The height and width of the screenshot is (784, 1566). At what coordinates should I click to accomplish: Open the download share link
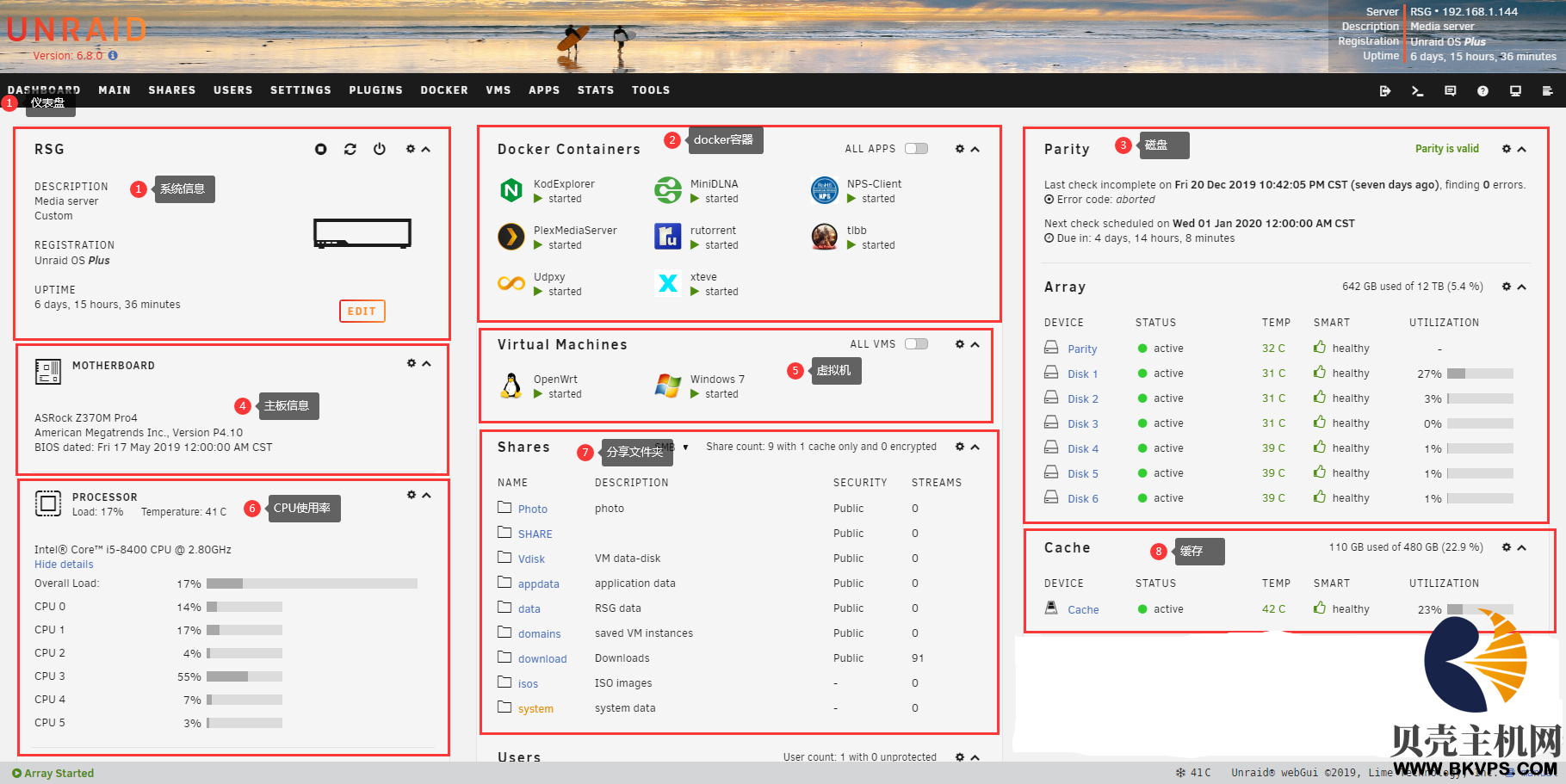pyautogui.click(x=542, y=659)
